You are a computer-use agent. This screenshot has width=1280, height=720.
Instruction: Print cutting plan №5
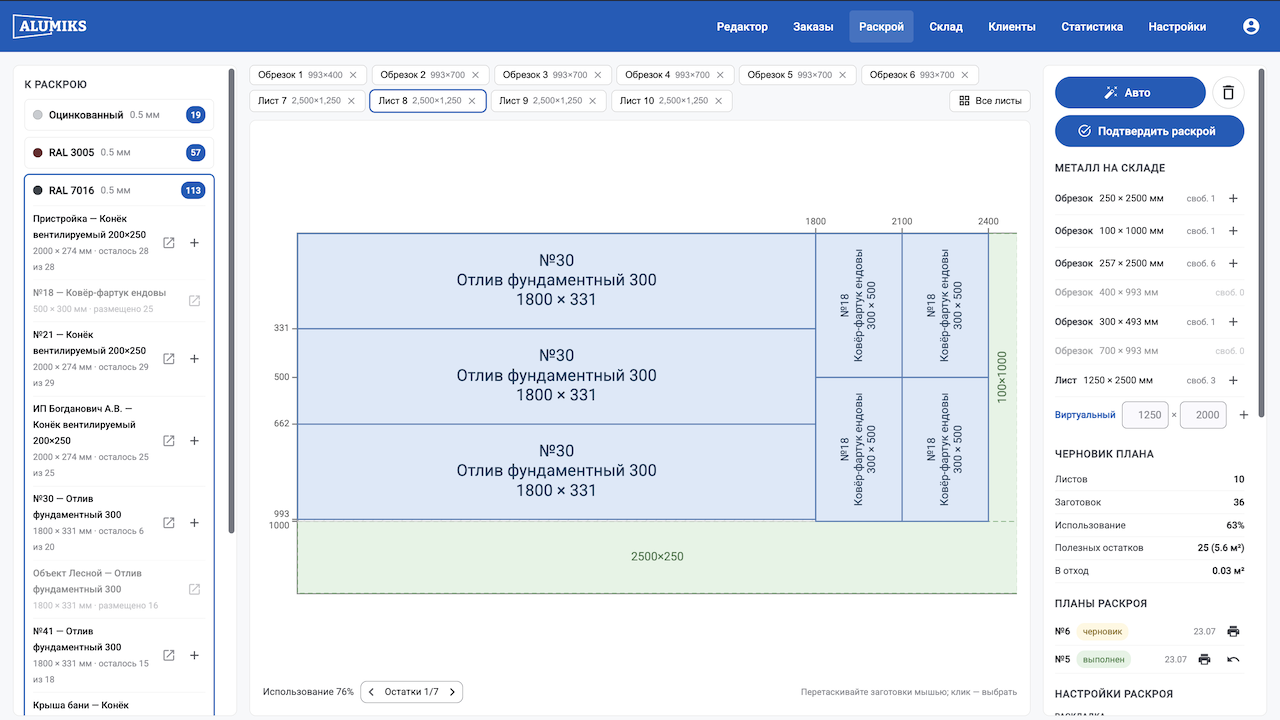pos(1204,659)
